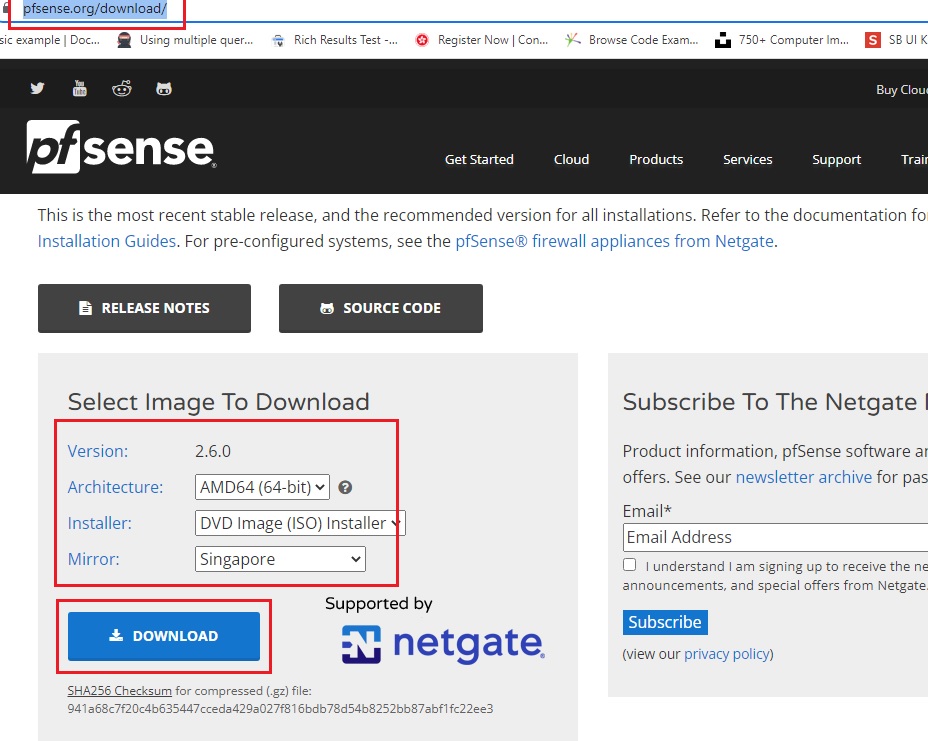Image resolution: width=928 pixels, height=741 pixels.
Task: Open the privacy policy link
Action: tap(727, 654)
